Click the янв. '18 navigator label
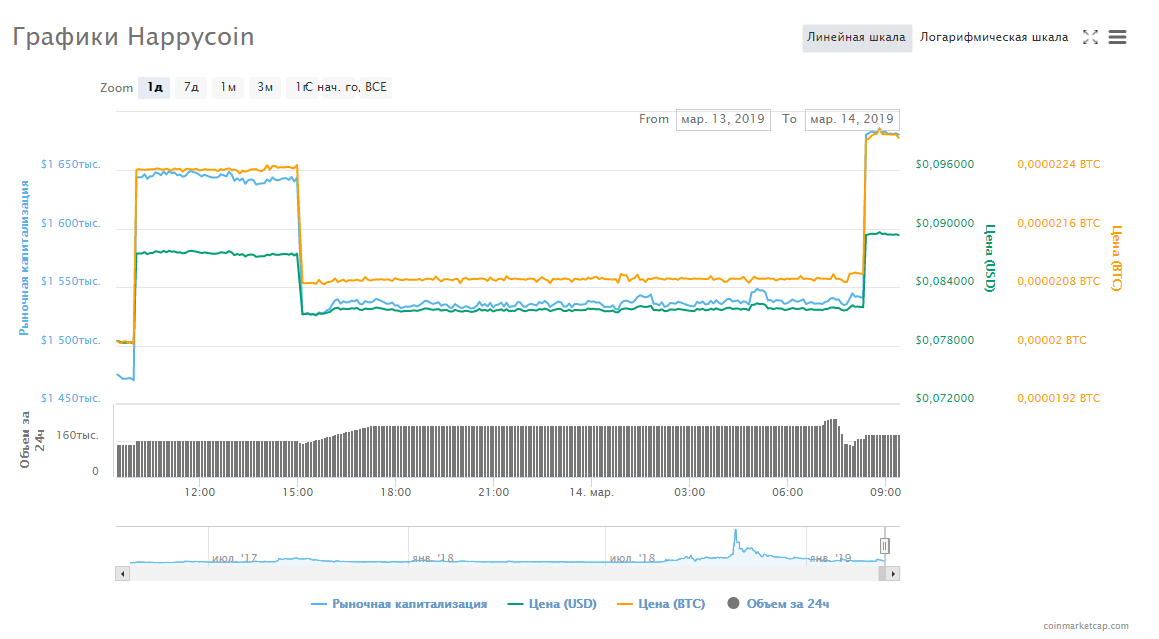Image resolution: width=1159 pixels, height=639 pixels. click(x=433, y=558)
